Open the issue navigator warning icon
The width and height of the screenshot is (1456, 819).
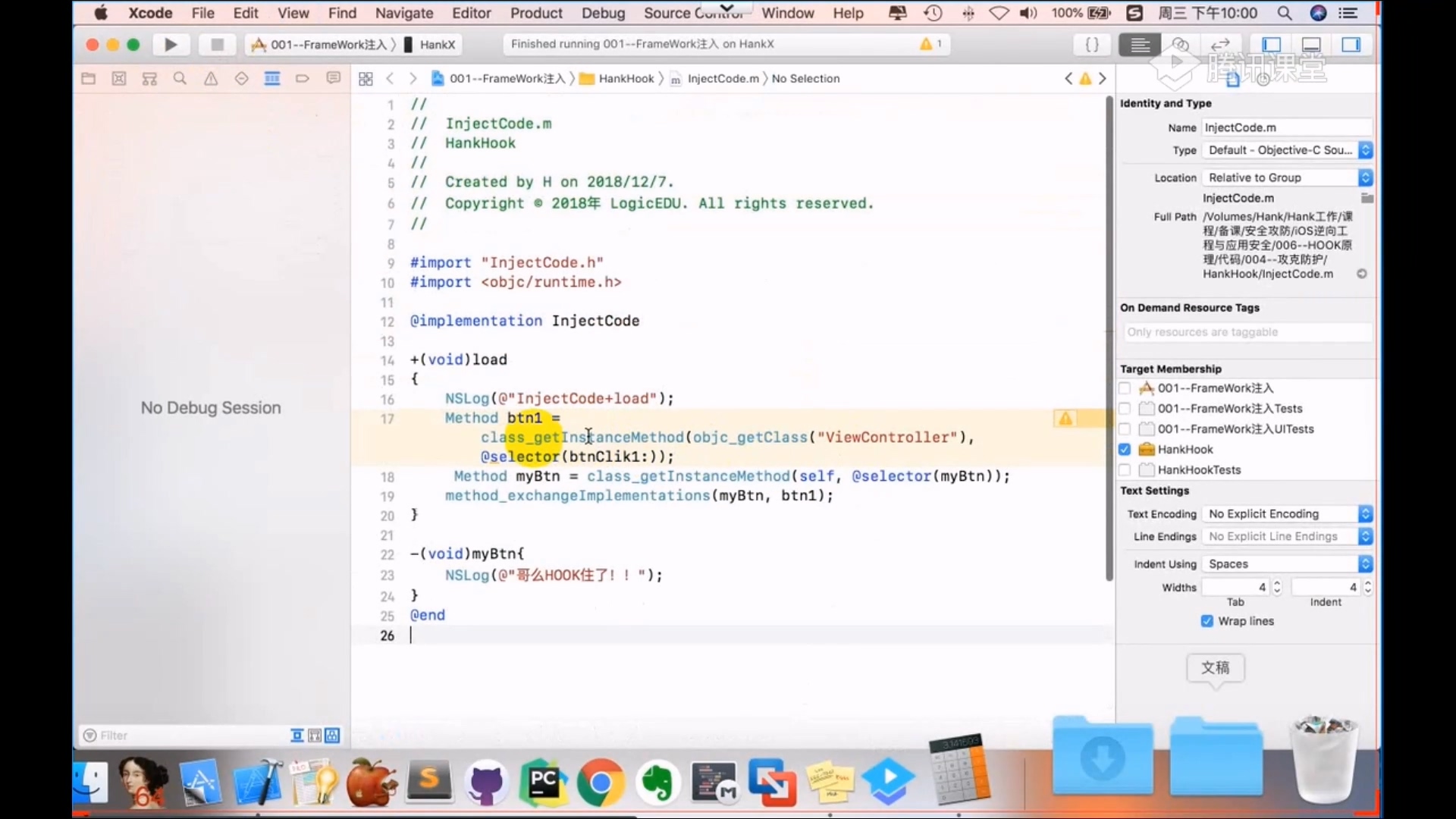[x=211, y=78]
